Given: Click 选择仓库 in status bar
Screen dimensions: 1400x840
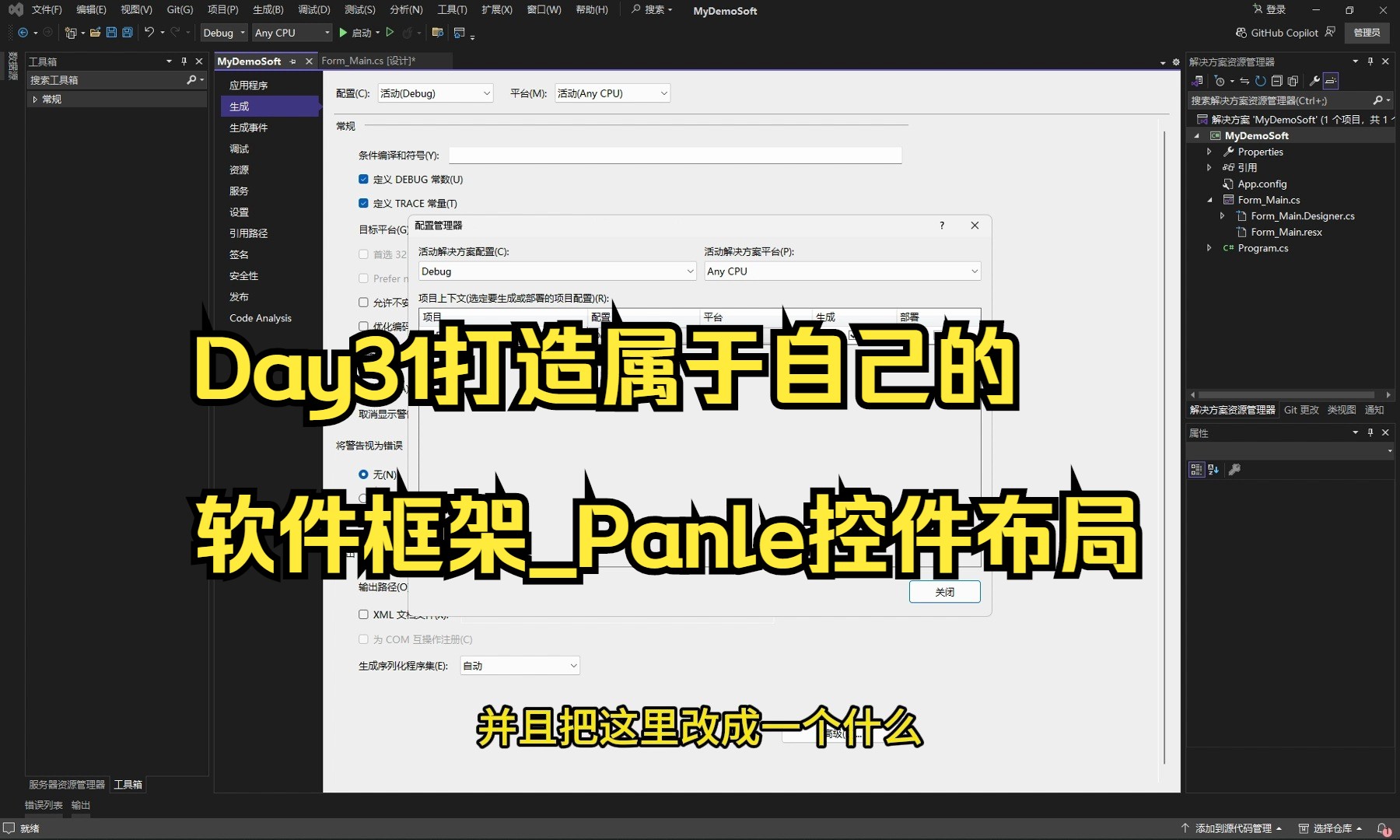Looking at the screenshot, I should click(1330, 829).
